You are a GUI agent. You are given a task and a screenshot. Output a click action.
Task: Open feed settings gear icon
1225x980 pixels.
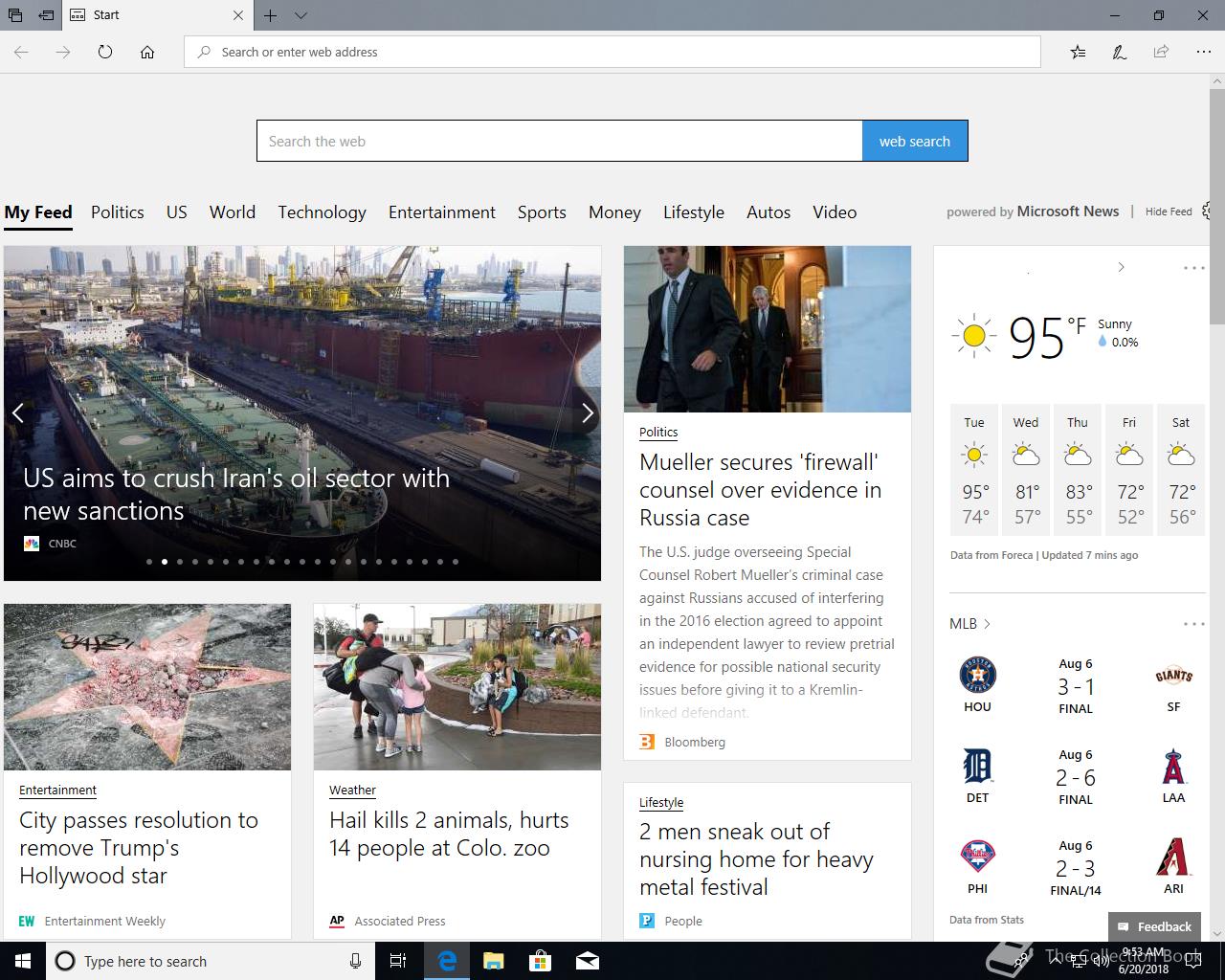[1207, 212]
